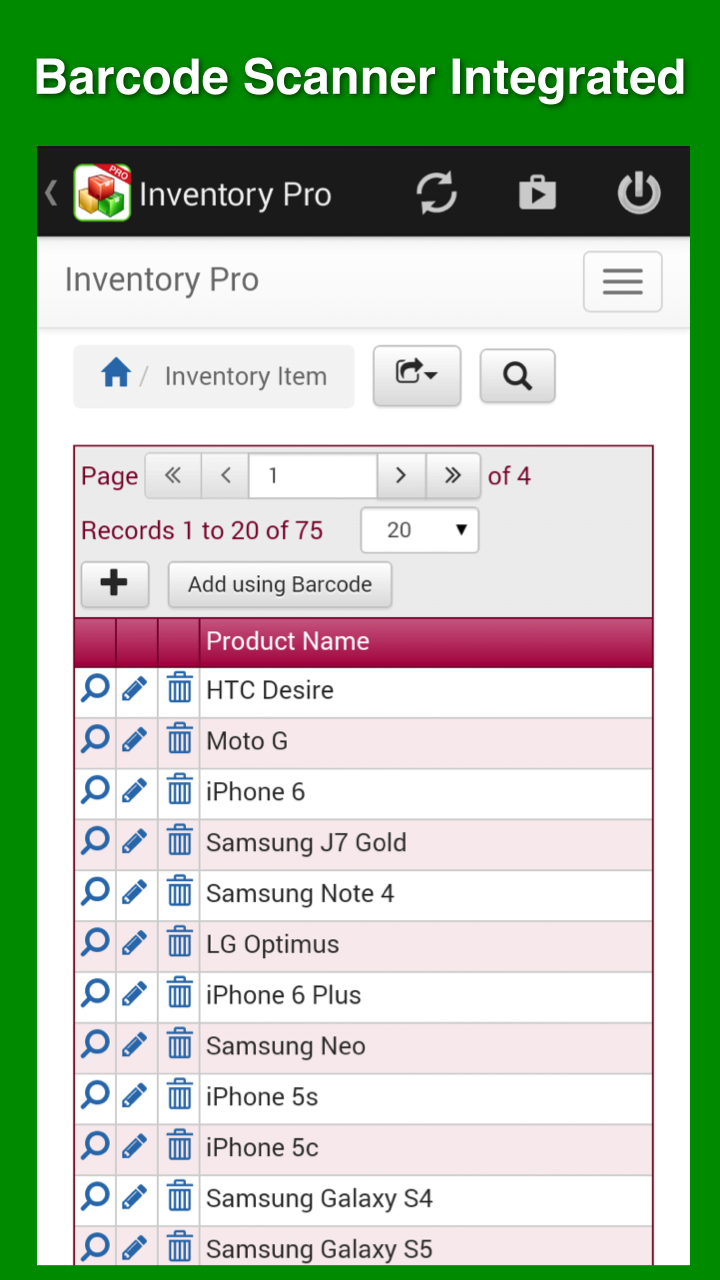Select the iPhone 5c product name
This screenshot has height=1280, width=720.
pyautogui.click(x=262, y=1148)
